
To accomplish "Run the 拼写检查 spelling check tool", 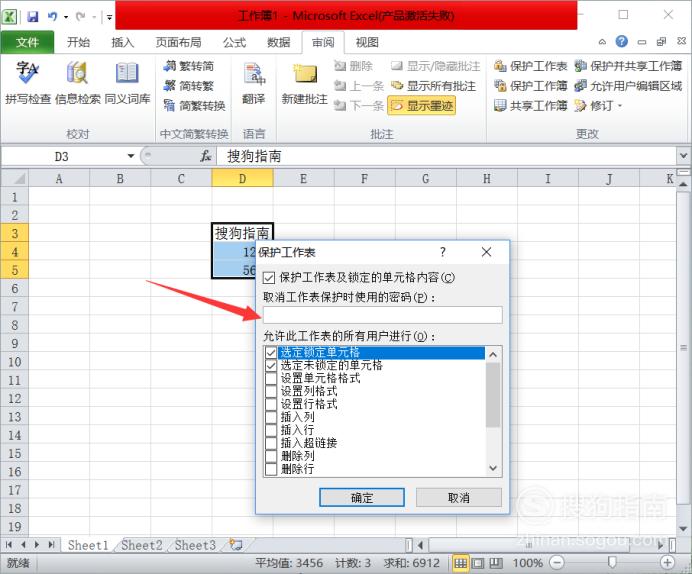I will pos(28,83).
